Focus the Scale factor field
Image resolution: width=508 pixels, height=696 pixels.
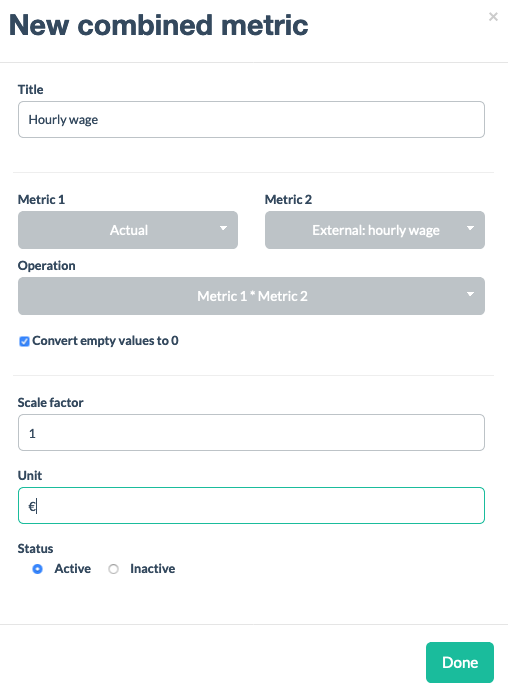click(x=251, y=433)
